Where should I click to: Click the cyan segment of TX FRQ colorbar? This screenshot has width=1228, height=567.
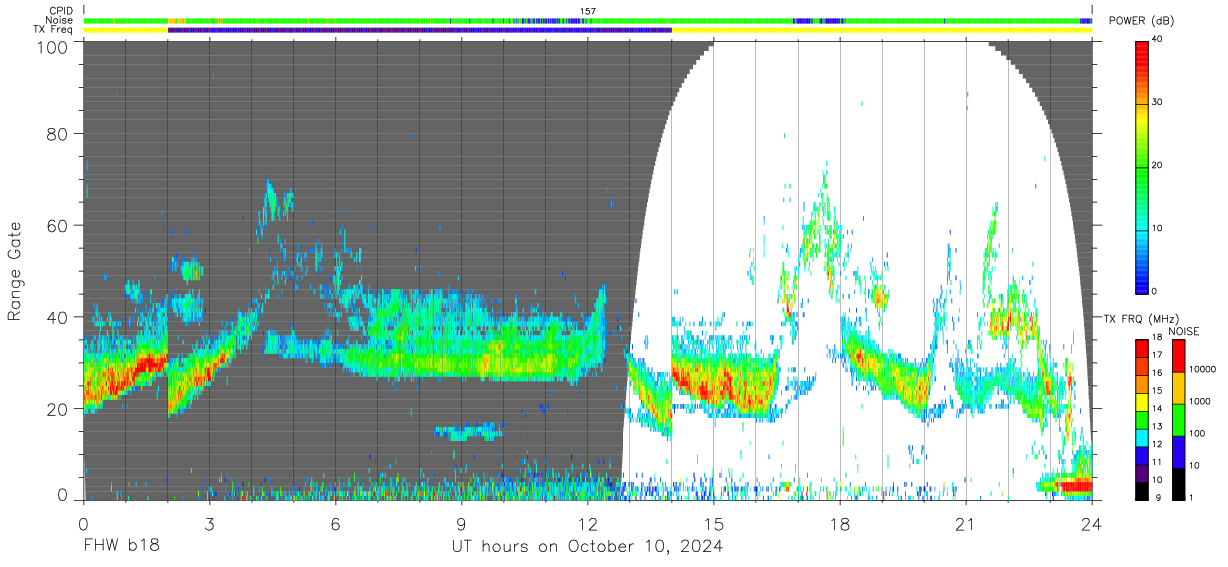(x=1142, y=439)
